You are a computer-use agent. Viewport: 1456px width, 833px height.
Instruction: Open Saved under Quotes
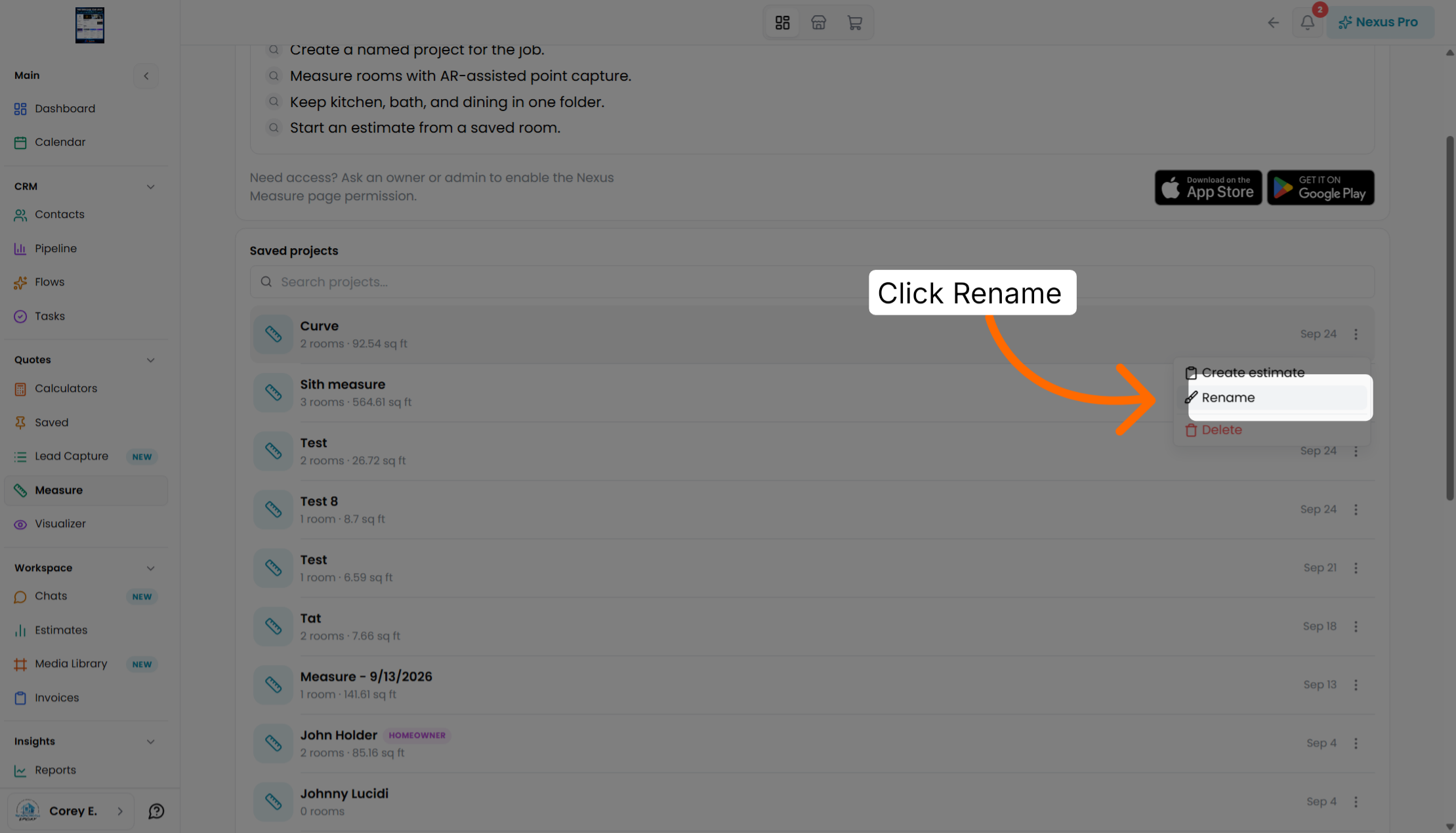(85, 422)
